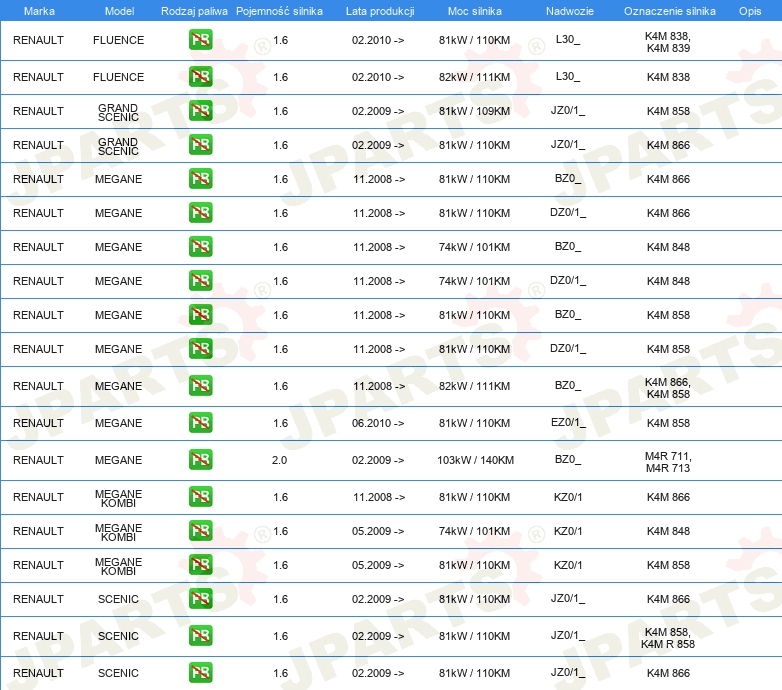This screenshot has height=690, width=782.
Task: Click petrol fuel icon in Fluence 82kW row
Action: (200, 77)
